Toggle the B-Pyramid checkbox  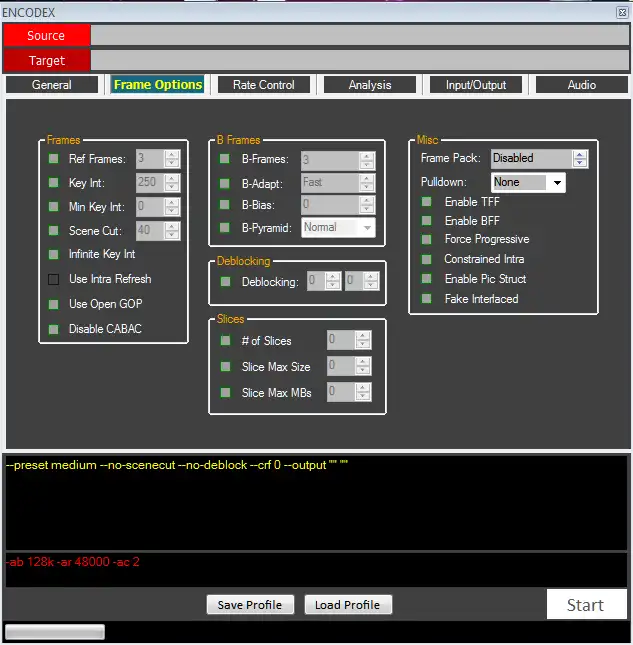click(x=225, y=227)
